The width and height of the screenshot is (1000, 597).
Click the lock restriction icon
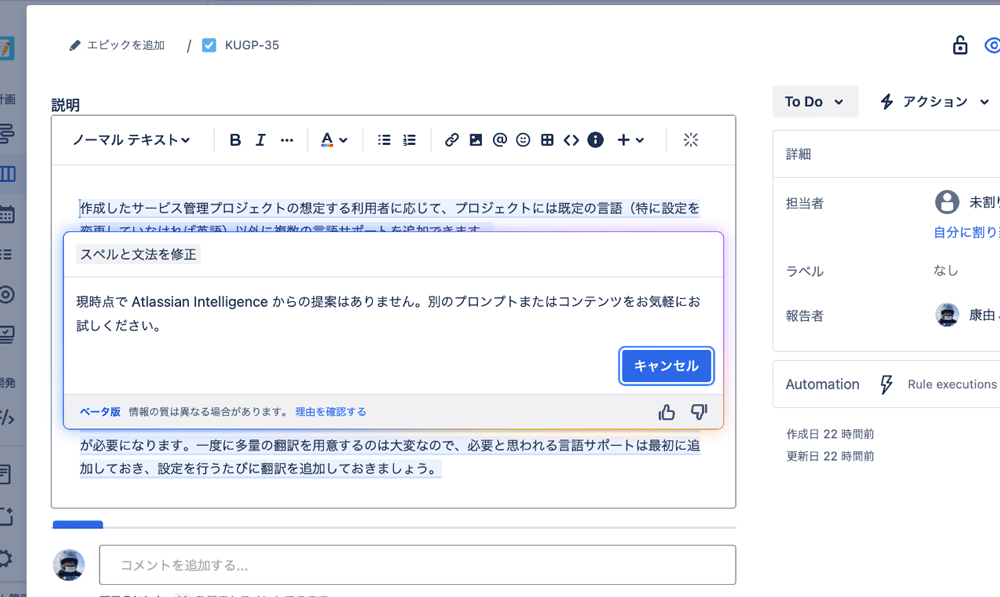click(960, 45)
